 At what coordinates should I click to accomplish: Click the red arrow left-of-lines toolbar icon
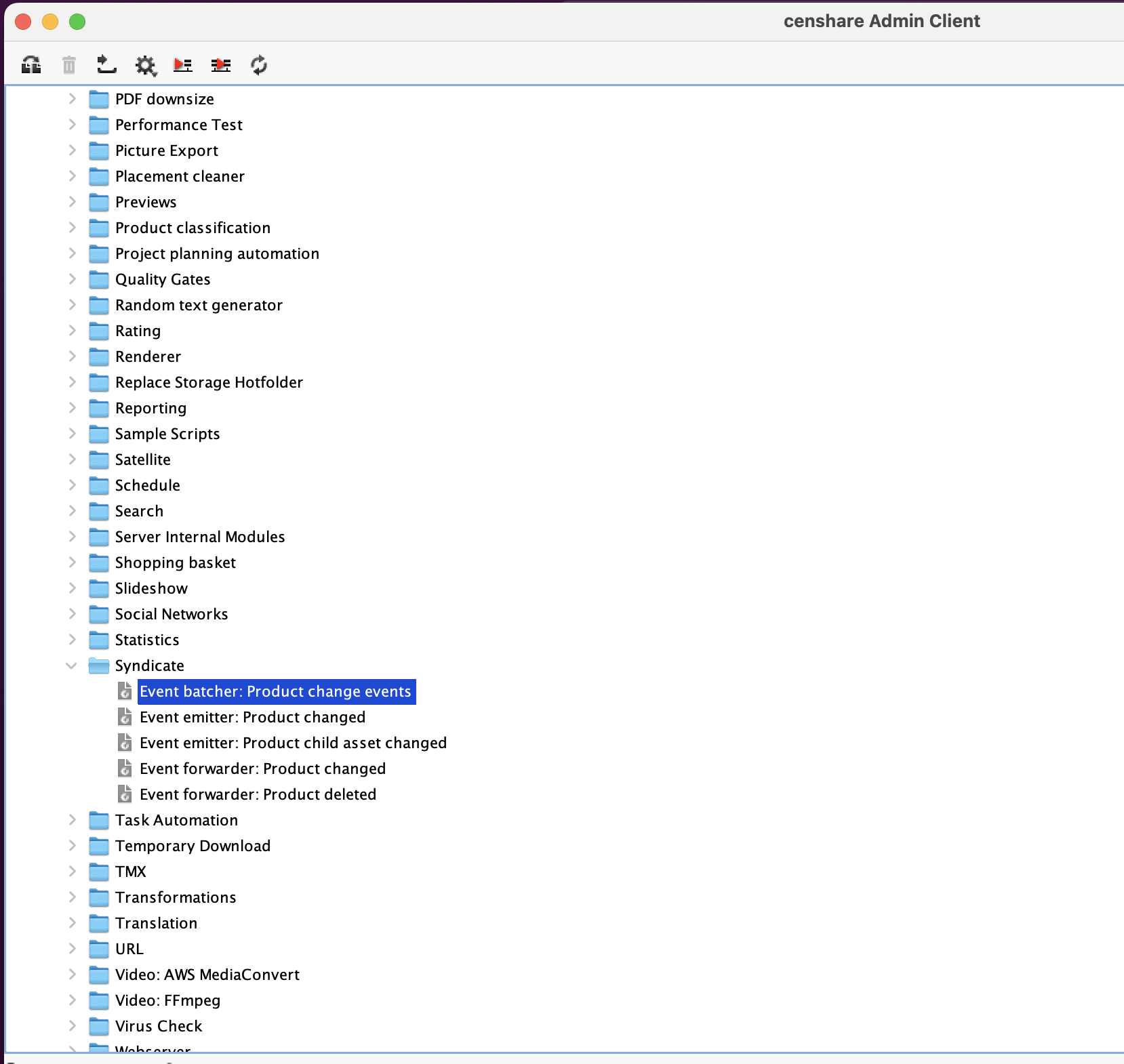(182, 65)
